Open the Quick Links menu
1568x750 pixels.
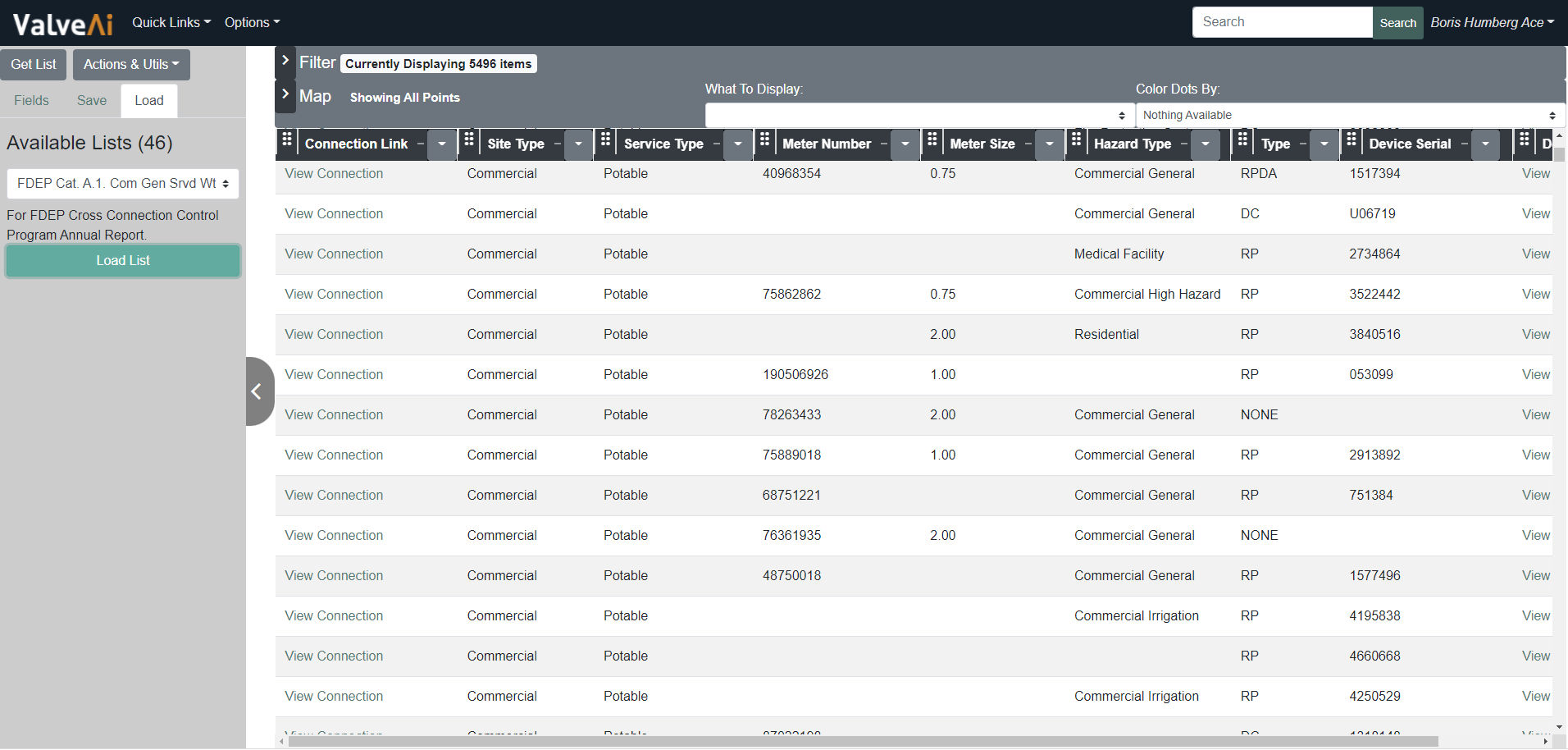171,22
